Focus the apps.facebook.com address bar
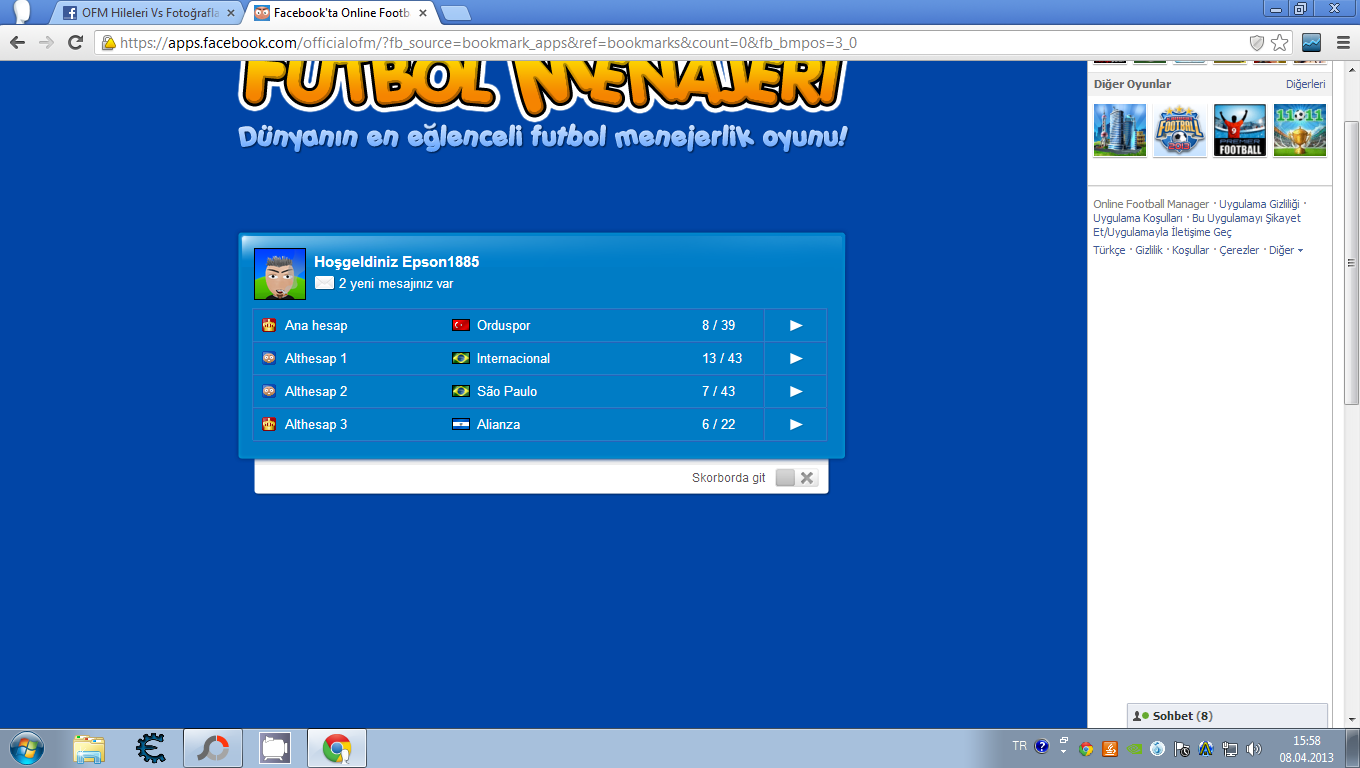Image resolution: width=1360 pixels, height=768 pixels. tap(675, 43)
